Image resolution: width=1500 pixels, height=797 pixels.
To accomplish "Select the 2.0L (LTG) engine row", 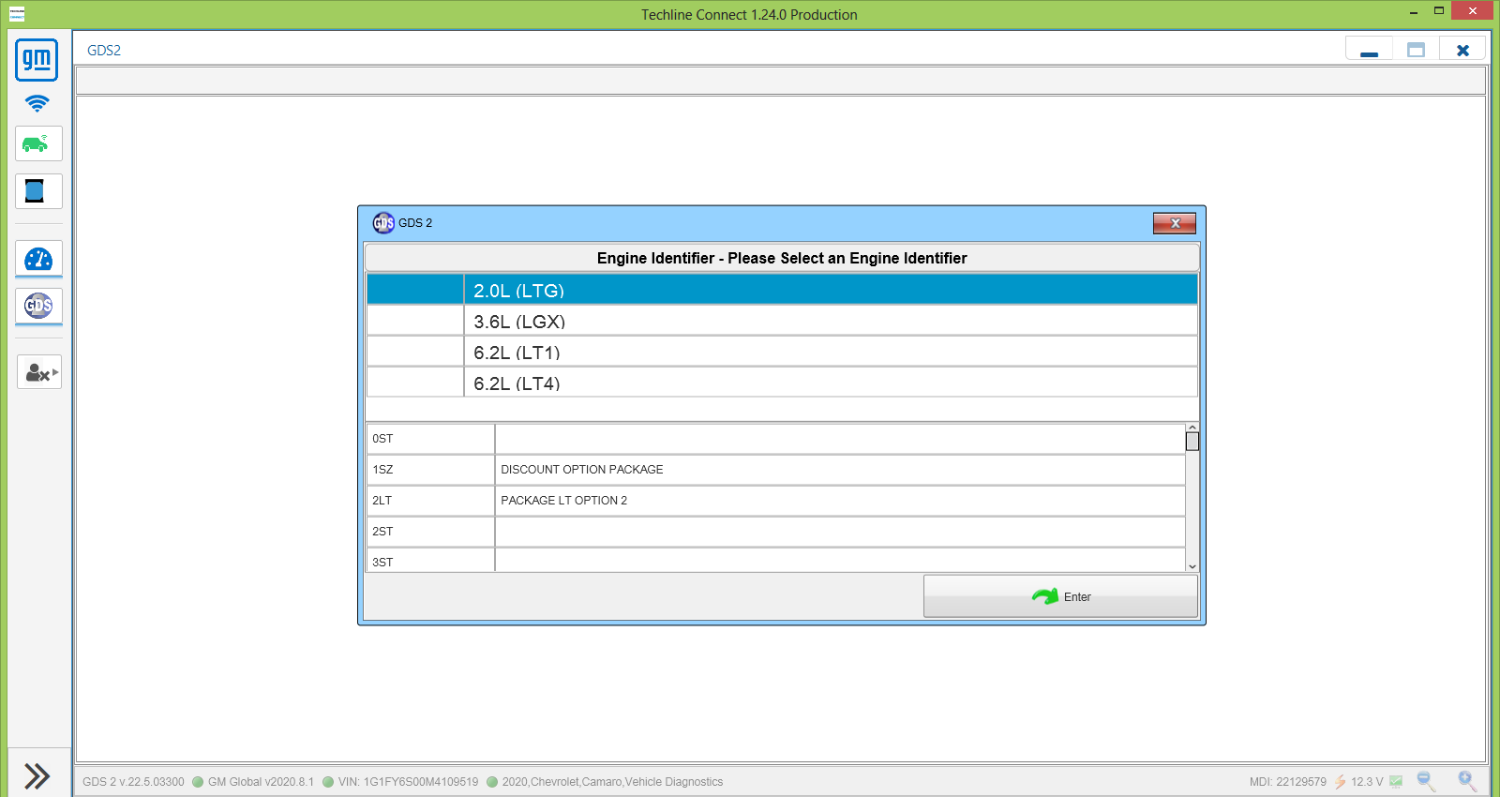I will point(782,290).
